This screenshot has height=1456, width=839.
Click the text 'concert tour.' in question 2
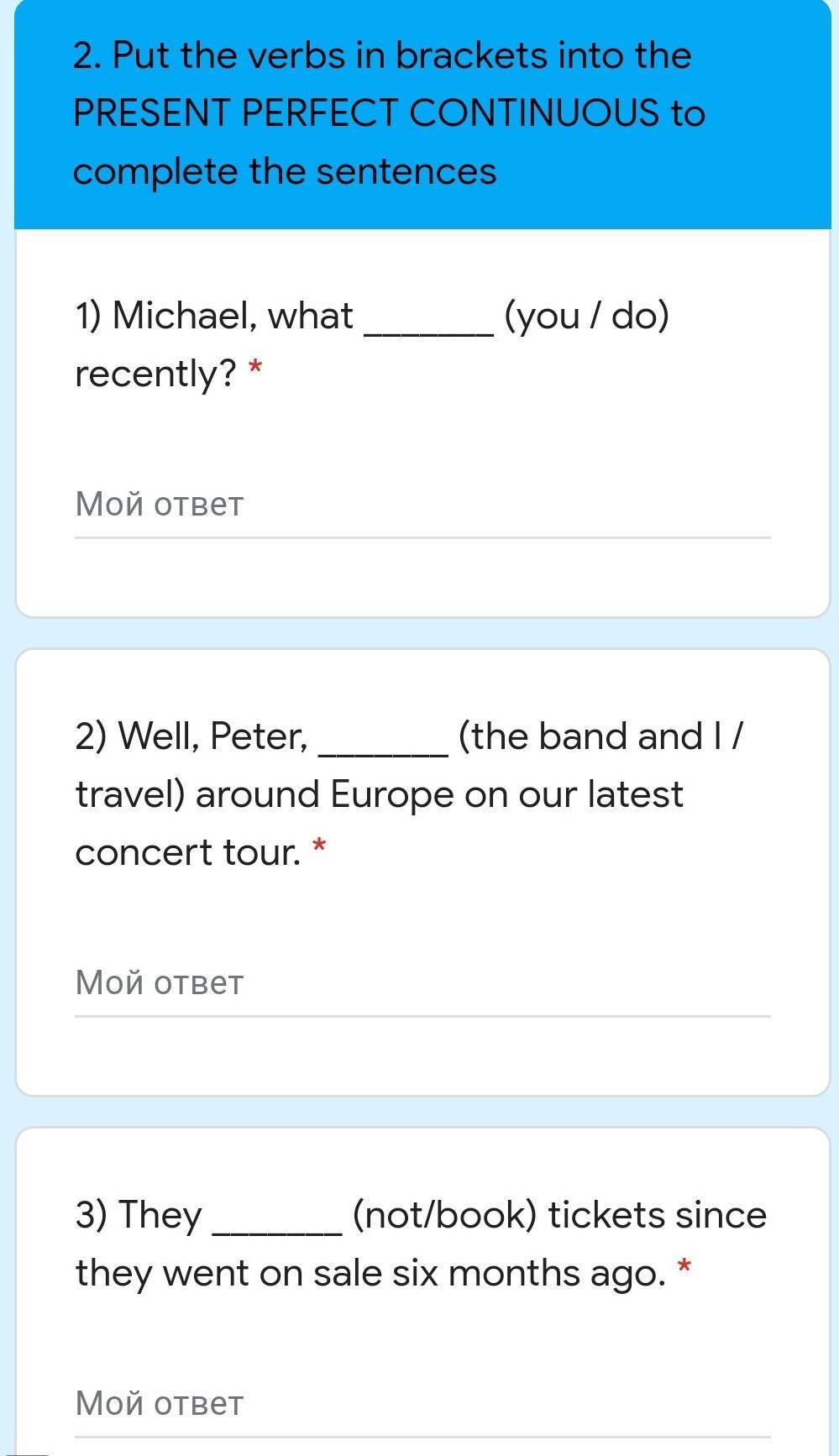187,853
